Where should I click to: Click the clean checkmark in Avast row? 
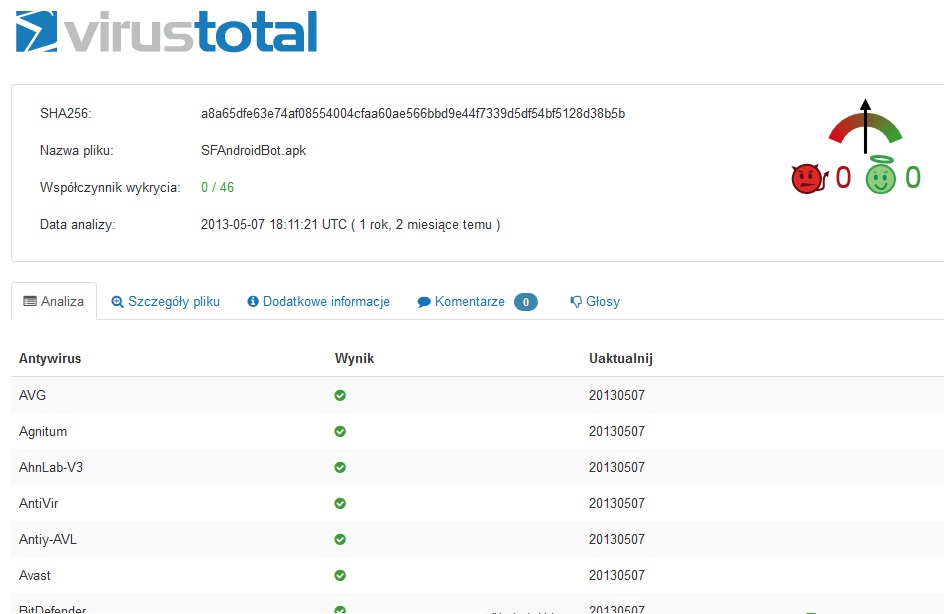(x=340, y=575)
